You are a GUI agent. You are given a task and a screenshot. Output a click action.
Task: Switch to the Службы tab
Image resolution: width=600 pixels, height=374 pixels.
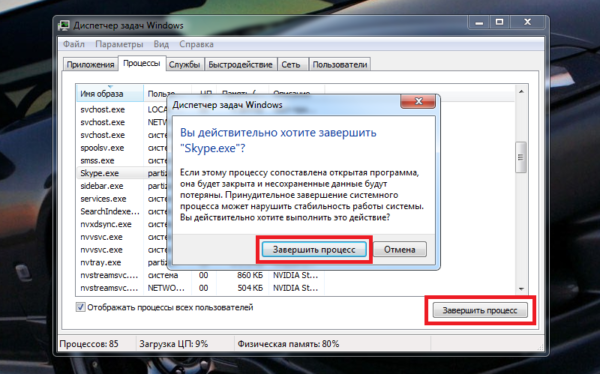pos(184,64)
